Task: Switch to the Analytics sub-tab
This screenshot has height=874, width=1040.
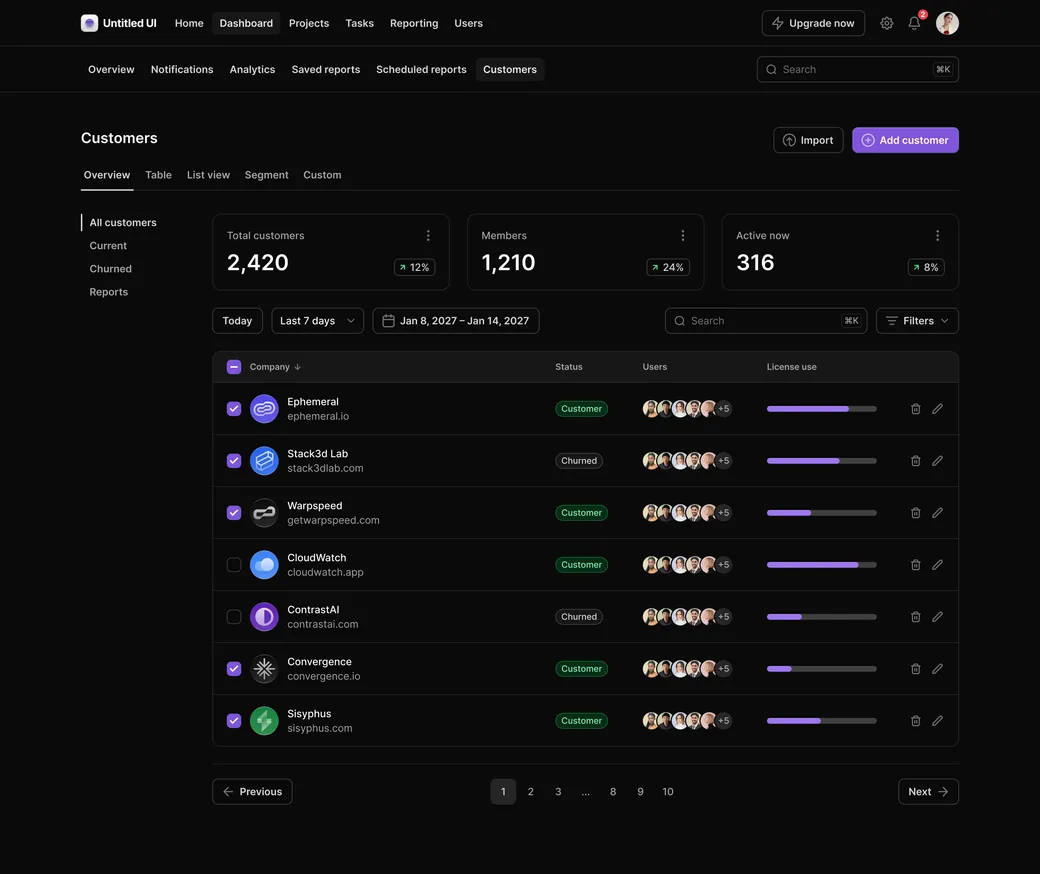Action: (x=252, y=70)
